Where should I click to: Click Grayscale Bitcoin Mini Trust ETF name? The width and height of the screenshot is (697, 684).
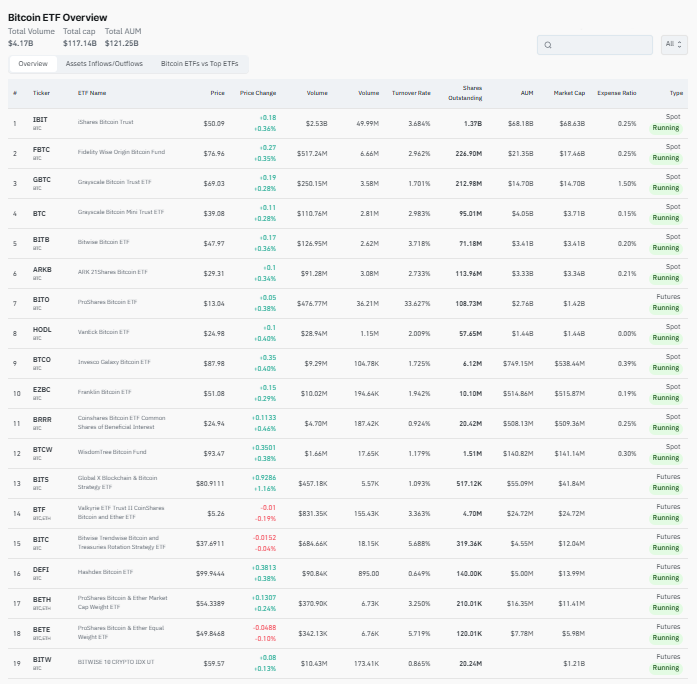tap(121, 212)
